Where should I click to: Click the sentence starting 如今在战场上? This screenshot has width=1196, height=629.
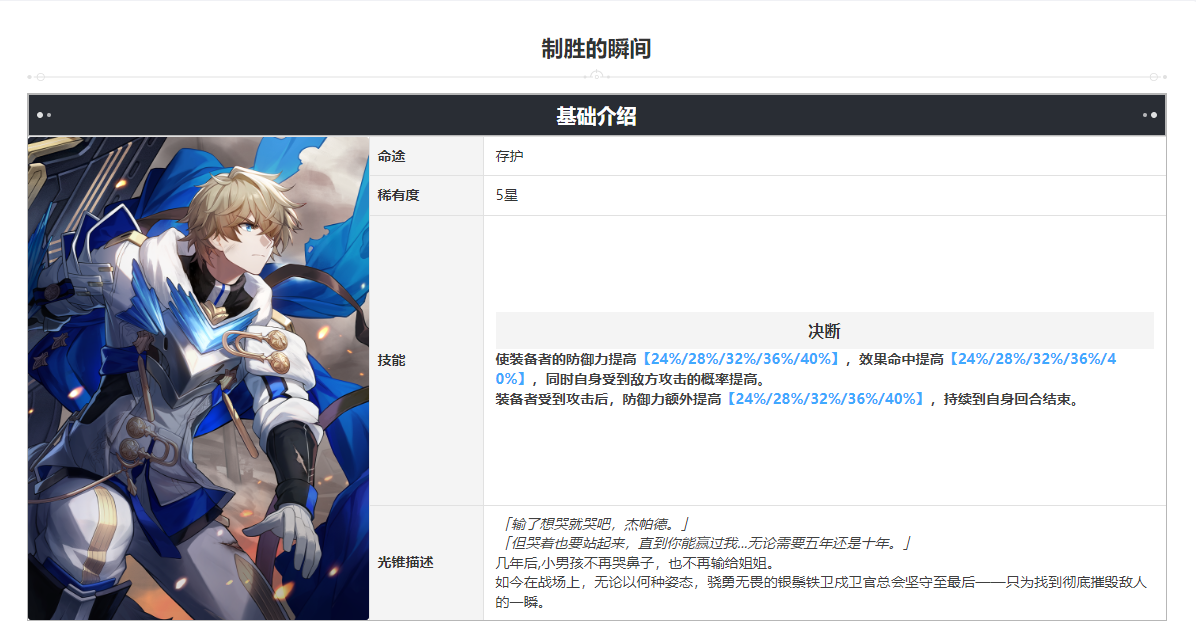click(x=821, y=592)
